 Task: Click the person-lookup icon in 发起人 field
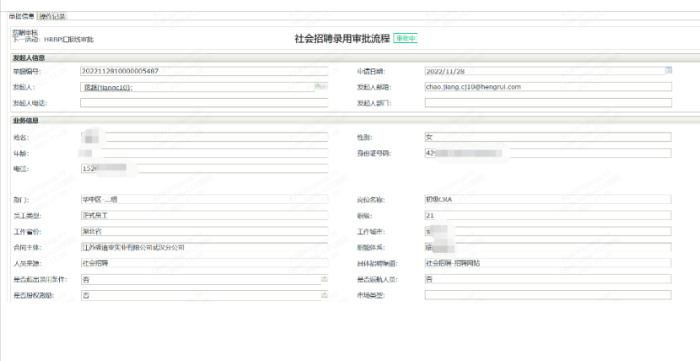tap(321, 86)
